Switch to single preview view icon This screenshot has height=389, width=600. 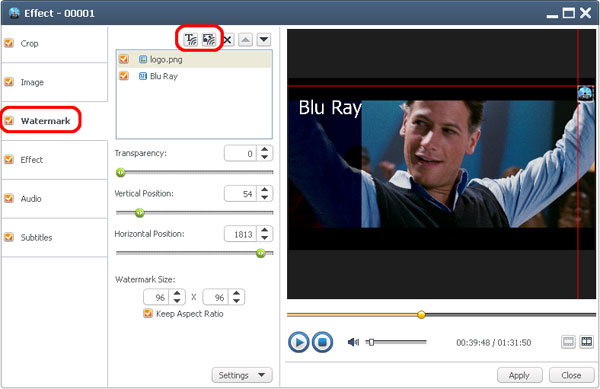568,342
